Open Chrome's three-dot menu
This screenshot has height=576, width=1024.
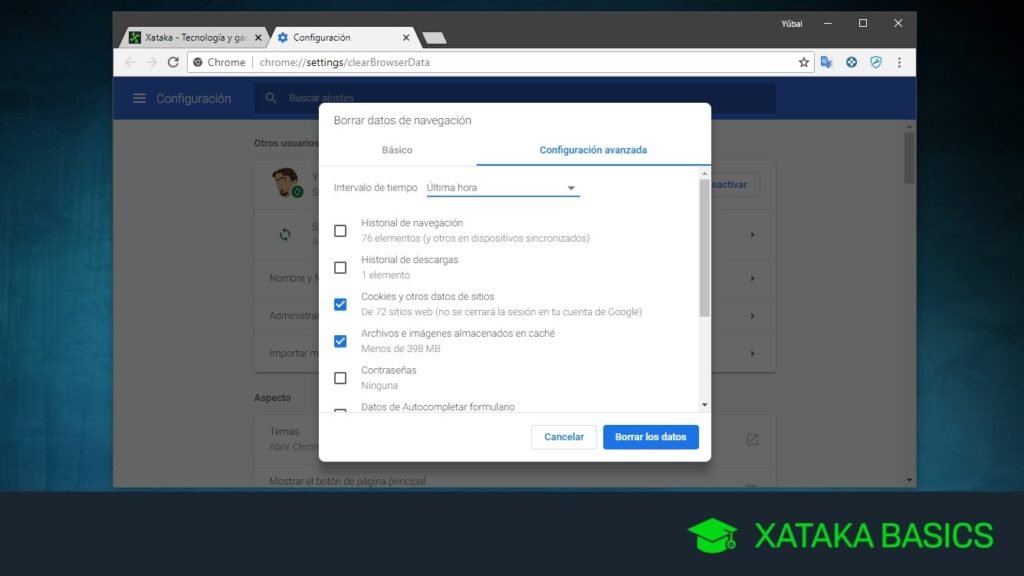pyautogui.click(x=899, y=62)
